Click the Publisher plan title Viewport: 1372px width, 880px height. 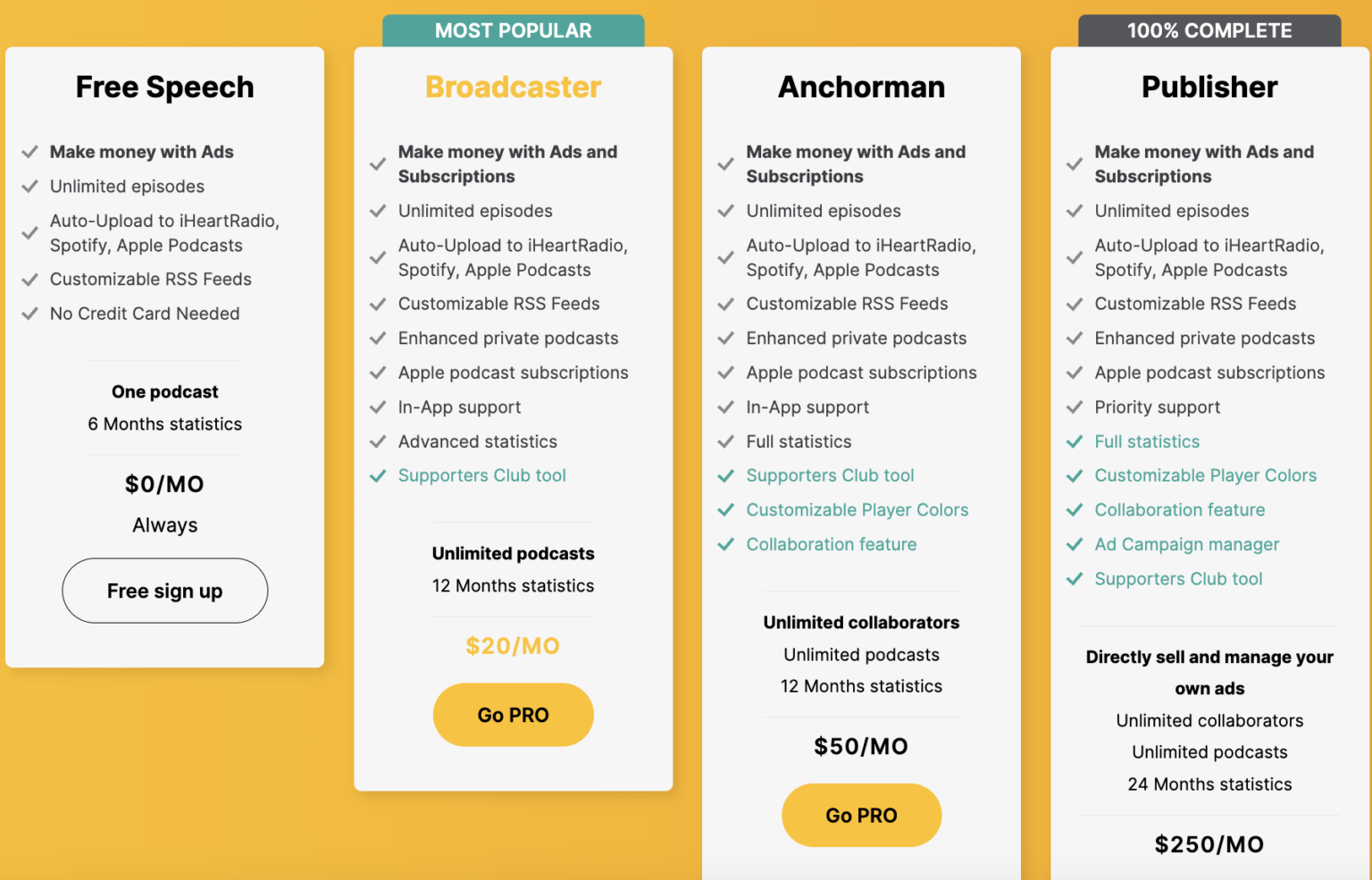tap(1209, 87)
